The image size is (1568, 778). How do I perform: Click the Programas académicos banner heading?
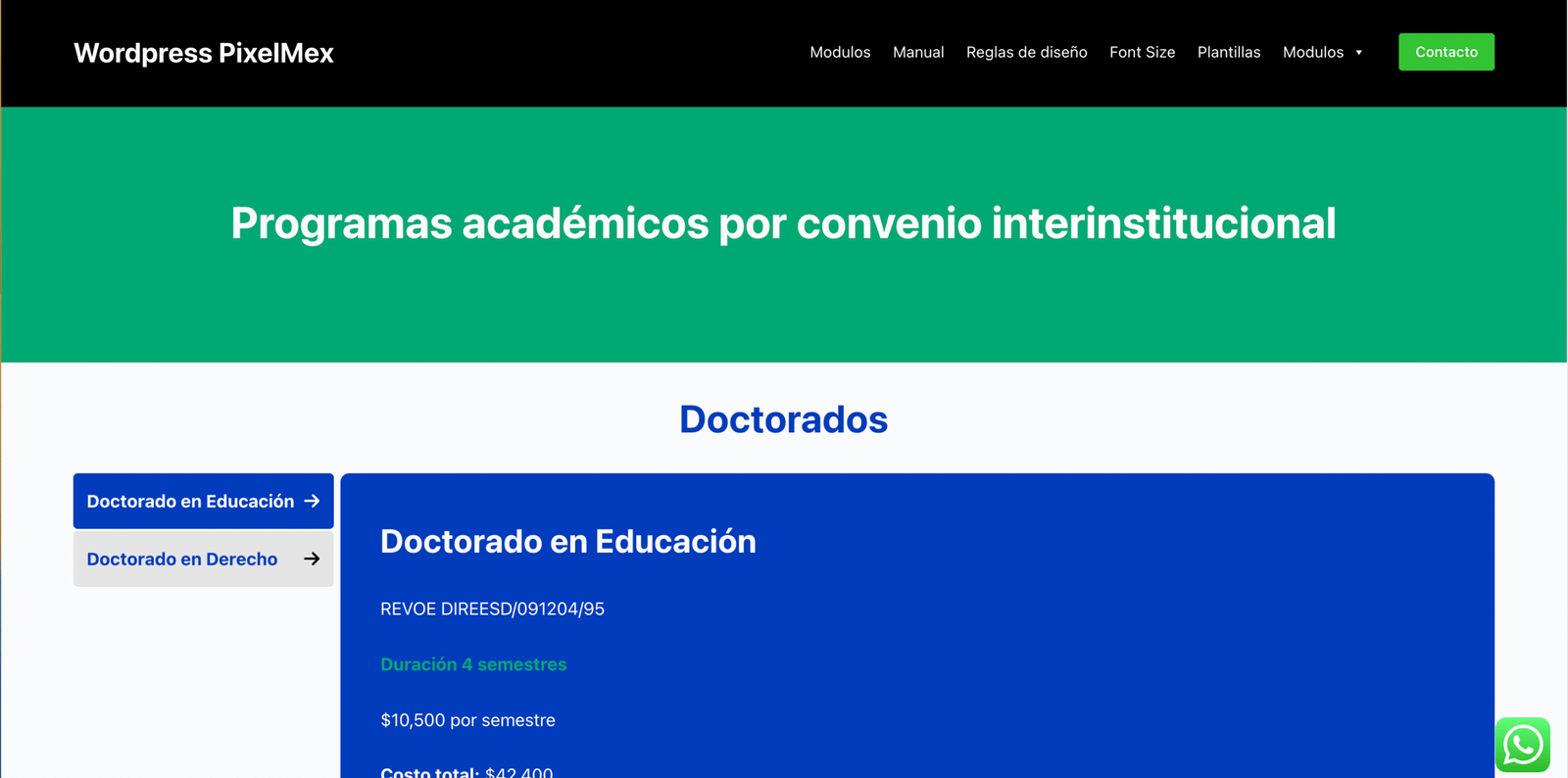(x=783, y=223)
